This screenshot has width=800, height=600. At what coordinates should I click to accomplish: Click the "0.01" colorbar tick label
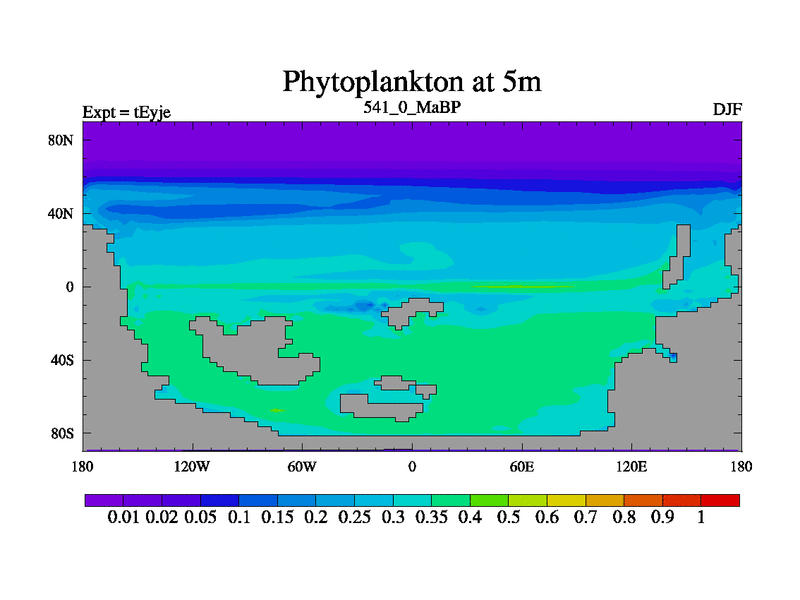click(x=123, y=517)
